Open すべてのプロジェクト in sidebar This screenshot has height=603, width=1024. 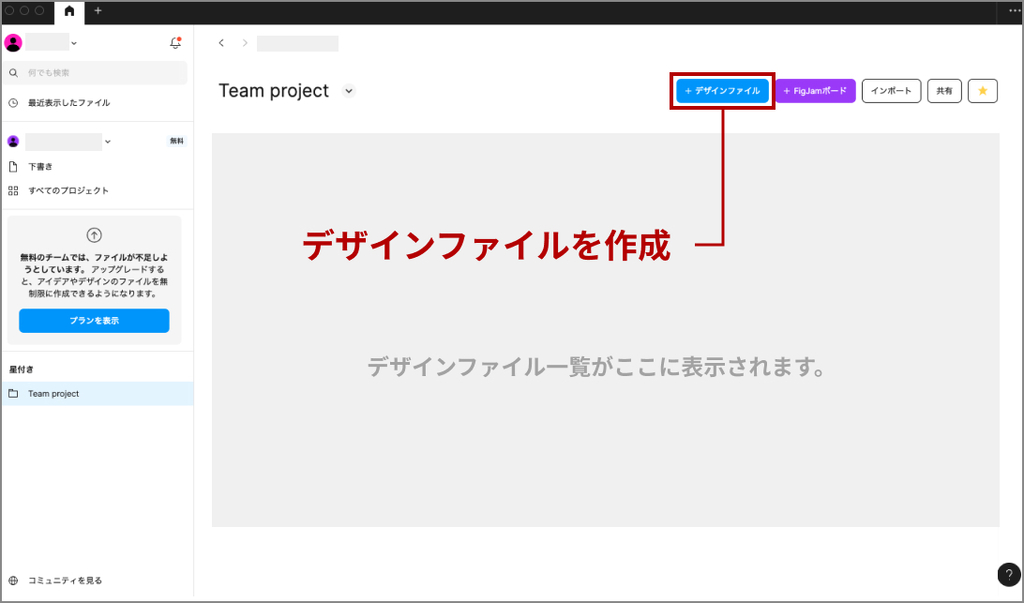click(x=68, y=190)
